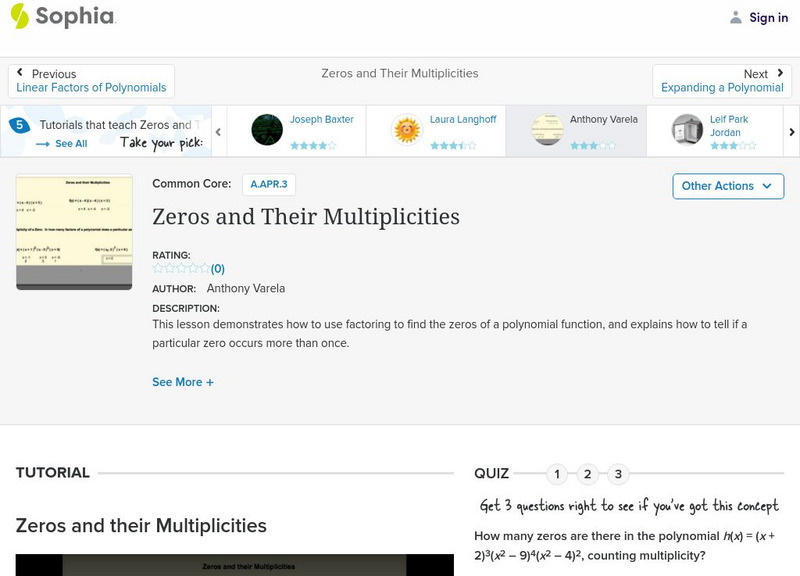Open the A.APR.3 Common Core tag
This screenshot has height=576, width=800.
coord(269,184)
